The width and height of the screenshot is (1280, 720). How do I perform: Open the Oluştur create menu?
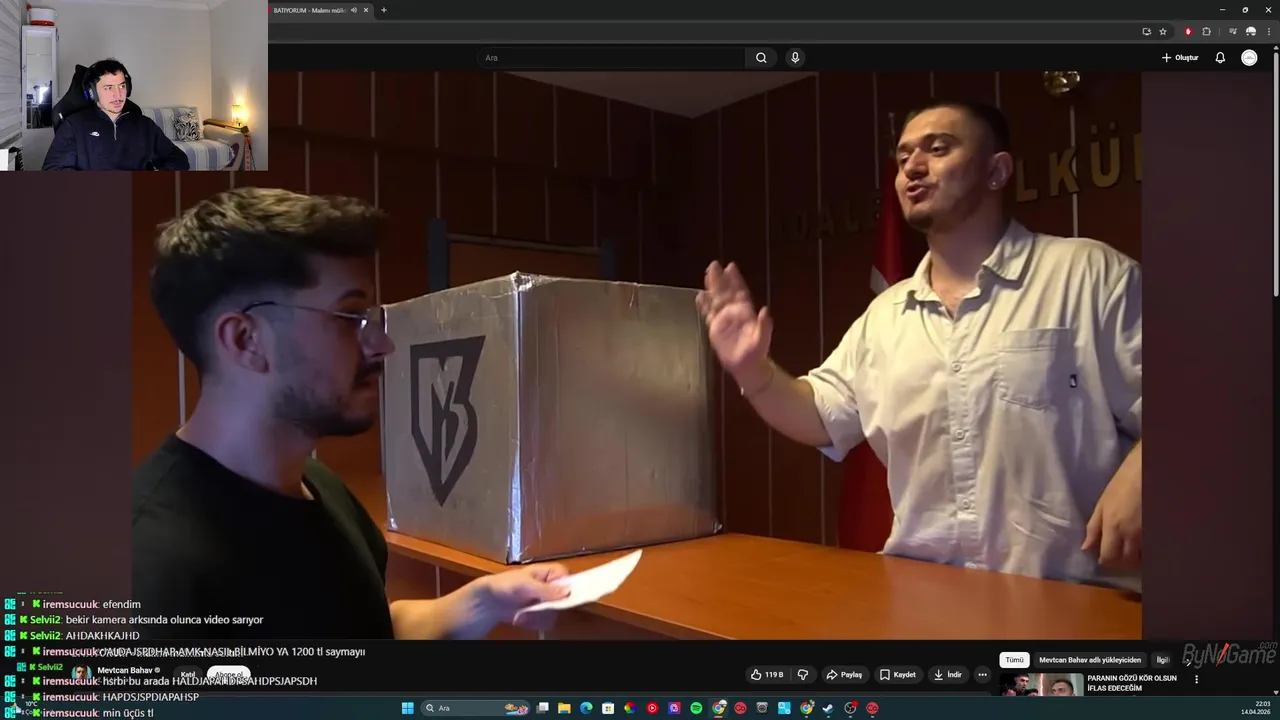click(1180, 58)
